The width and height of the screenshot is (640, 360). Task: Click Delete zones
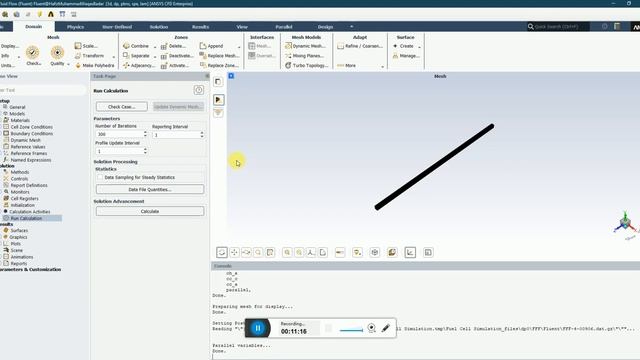pos(174,46)
